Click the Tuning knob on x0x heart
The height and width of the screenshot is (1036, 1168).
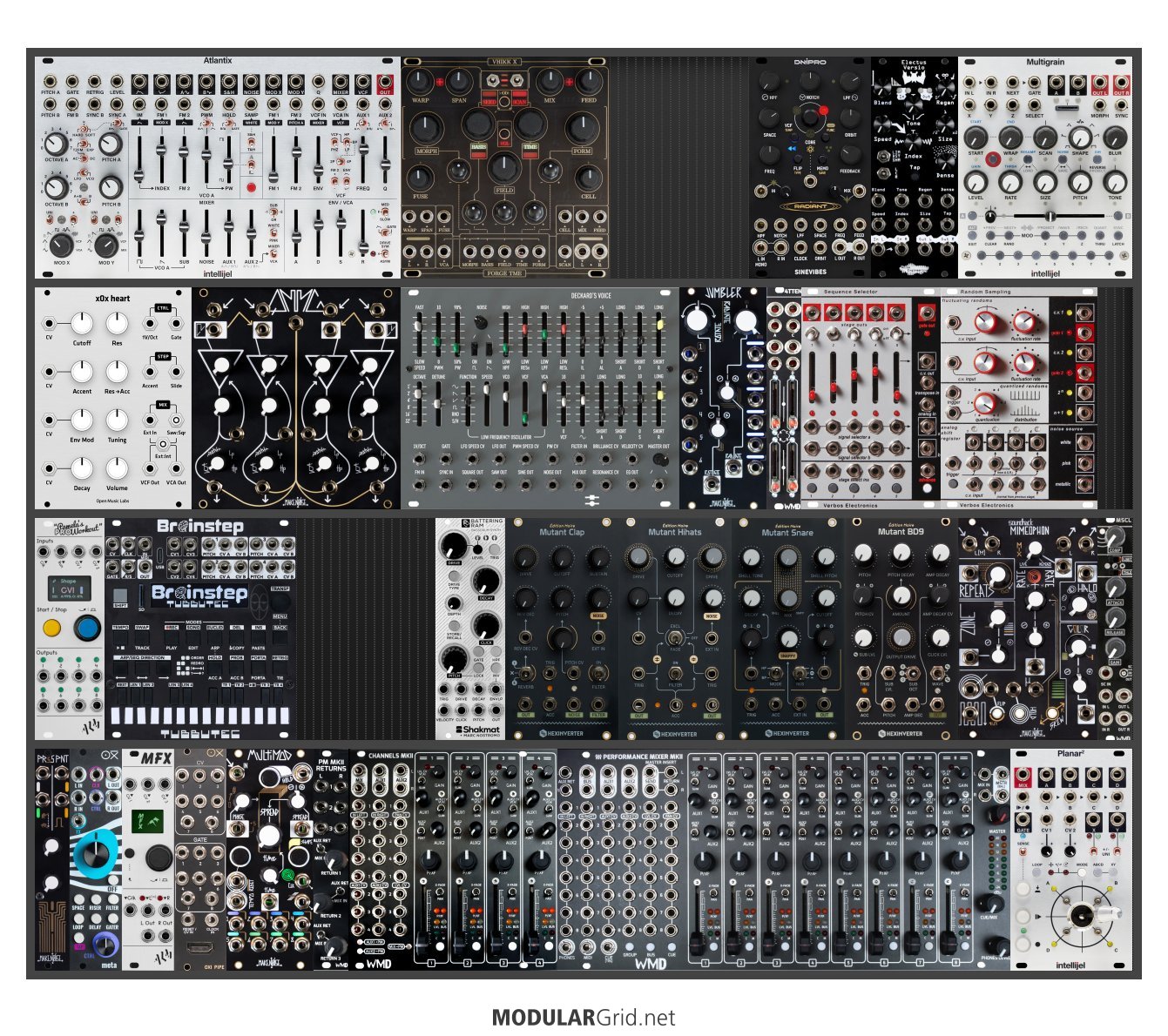pyautogui.click(x=117, y=421)
